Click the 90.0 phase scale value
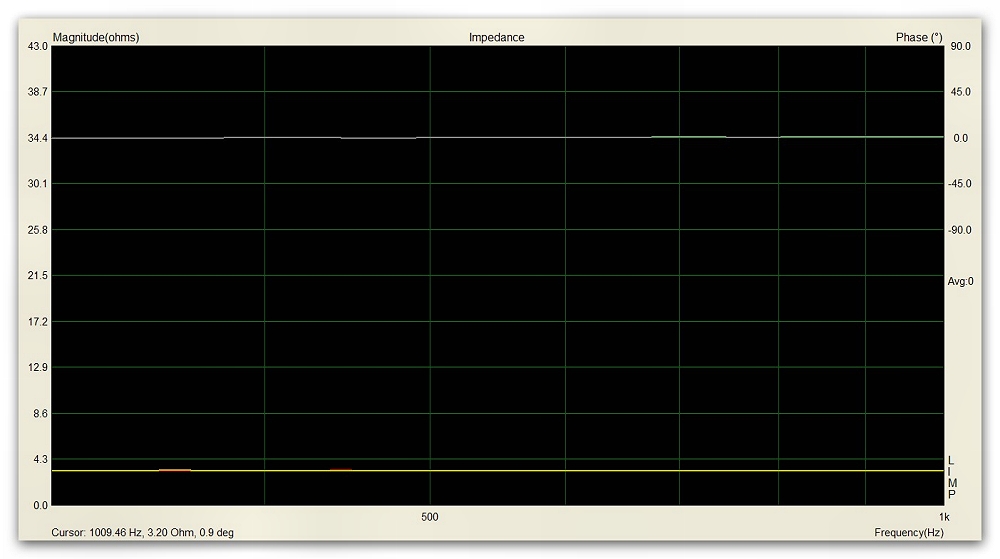The width and height of the screenshot is (1000, 559). 959,46
